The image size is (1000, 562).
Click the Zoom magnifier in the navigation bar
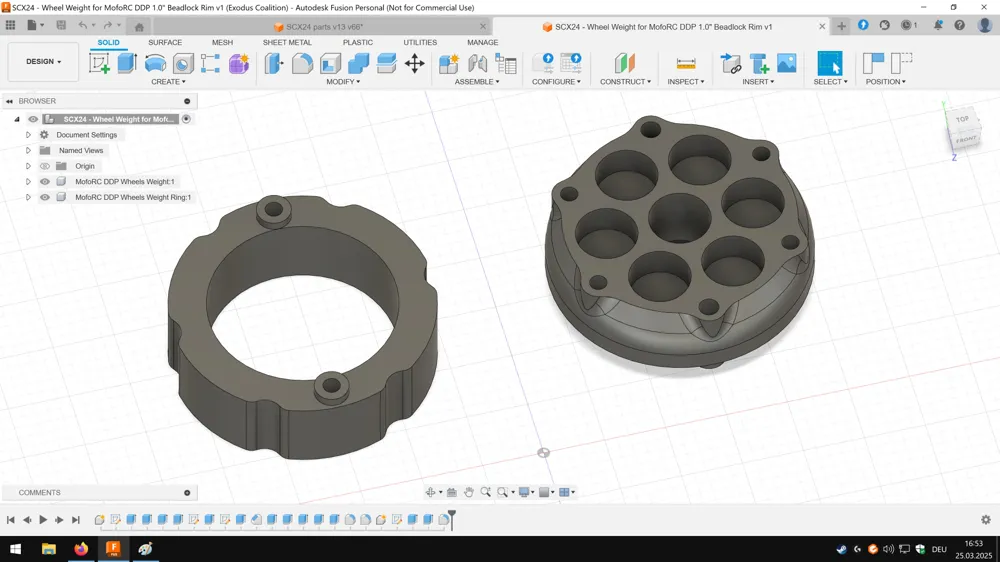485,492
